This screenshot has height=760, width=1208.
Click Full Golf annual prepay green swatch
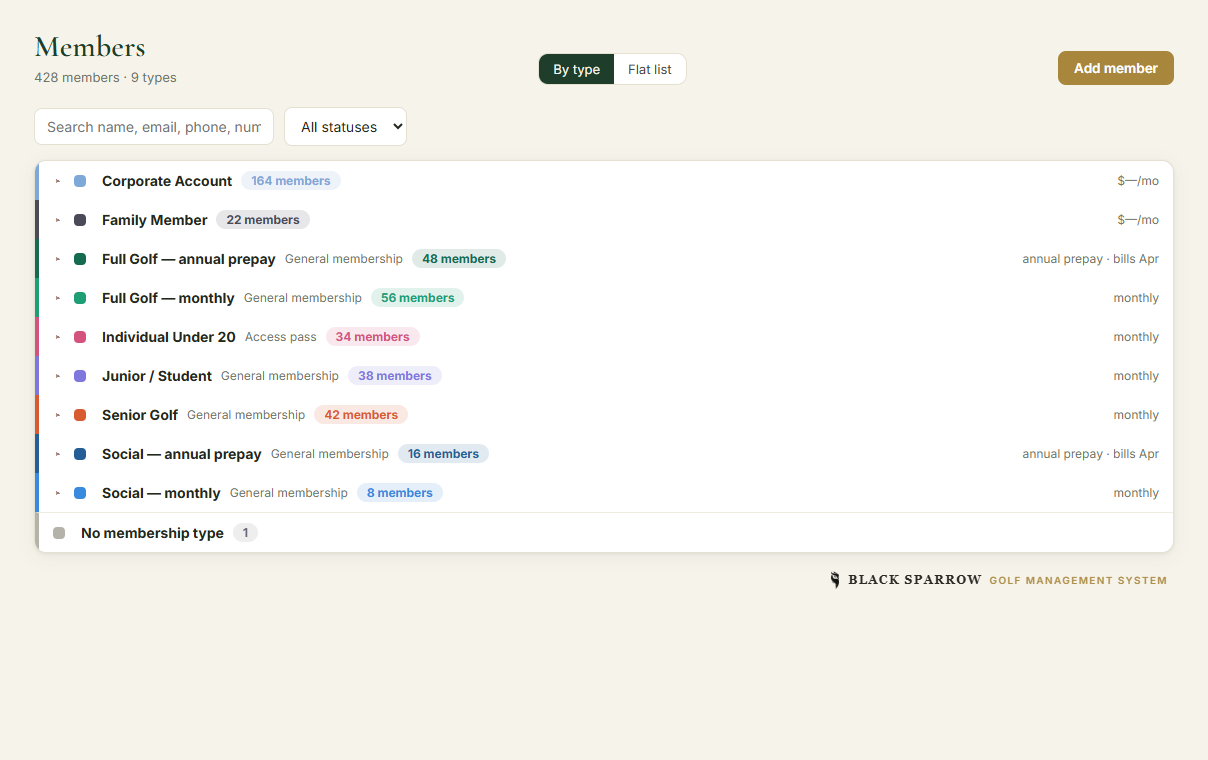[x=80, y=259]
